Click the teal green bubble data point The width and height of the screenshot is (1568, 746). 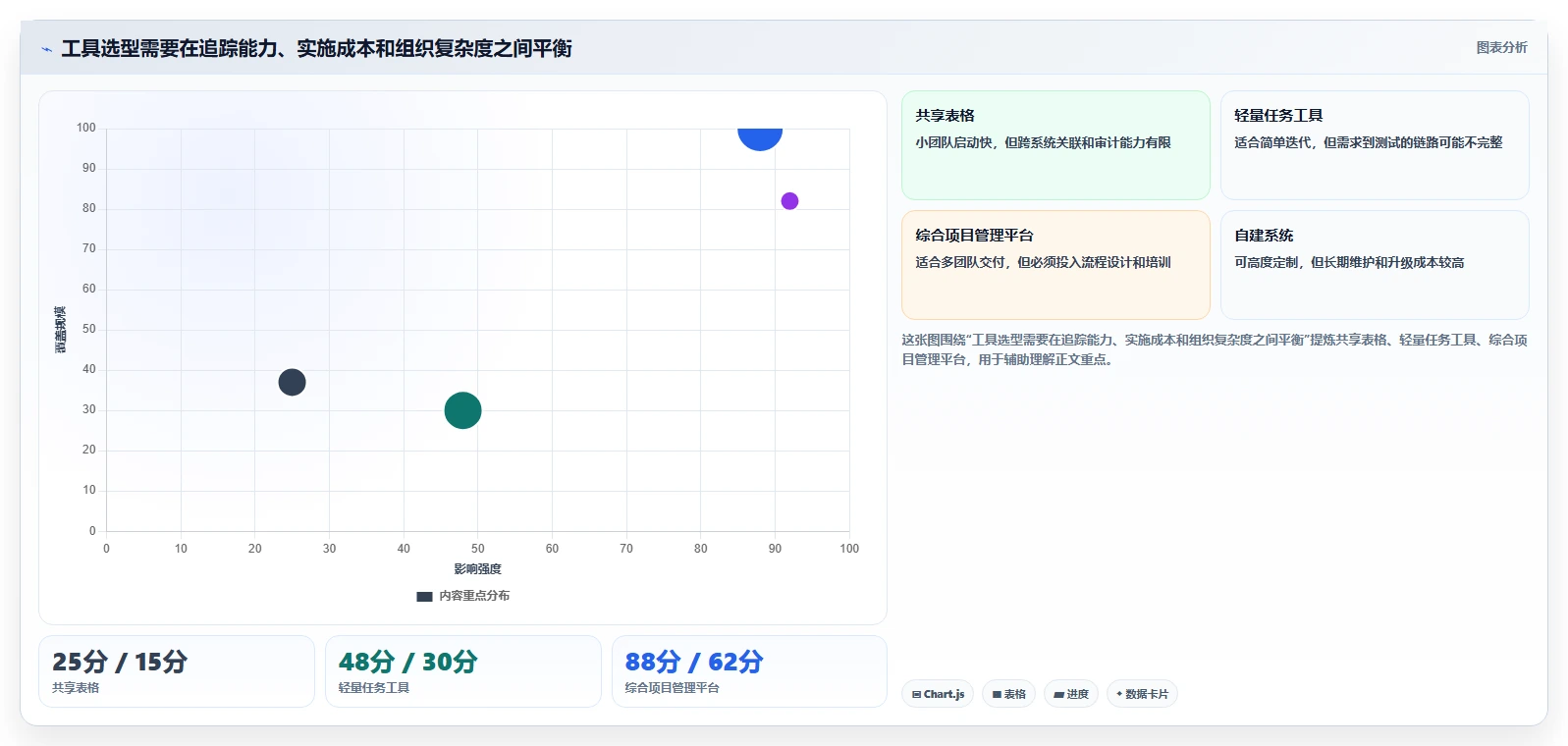tap(462, 410)
